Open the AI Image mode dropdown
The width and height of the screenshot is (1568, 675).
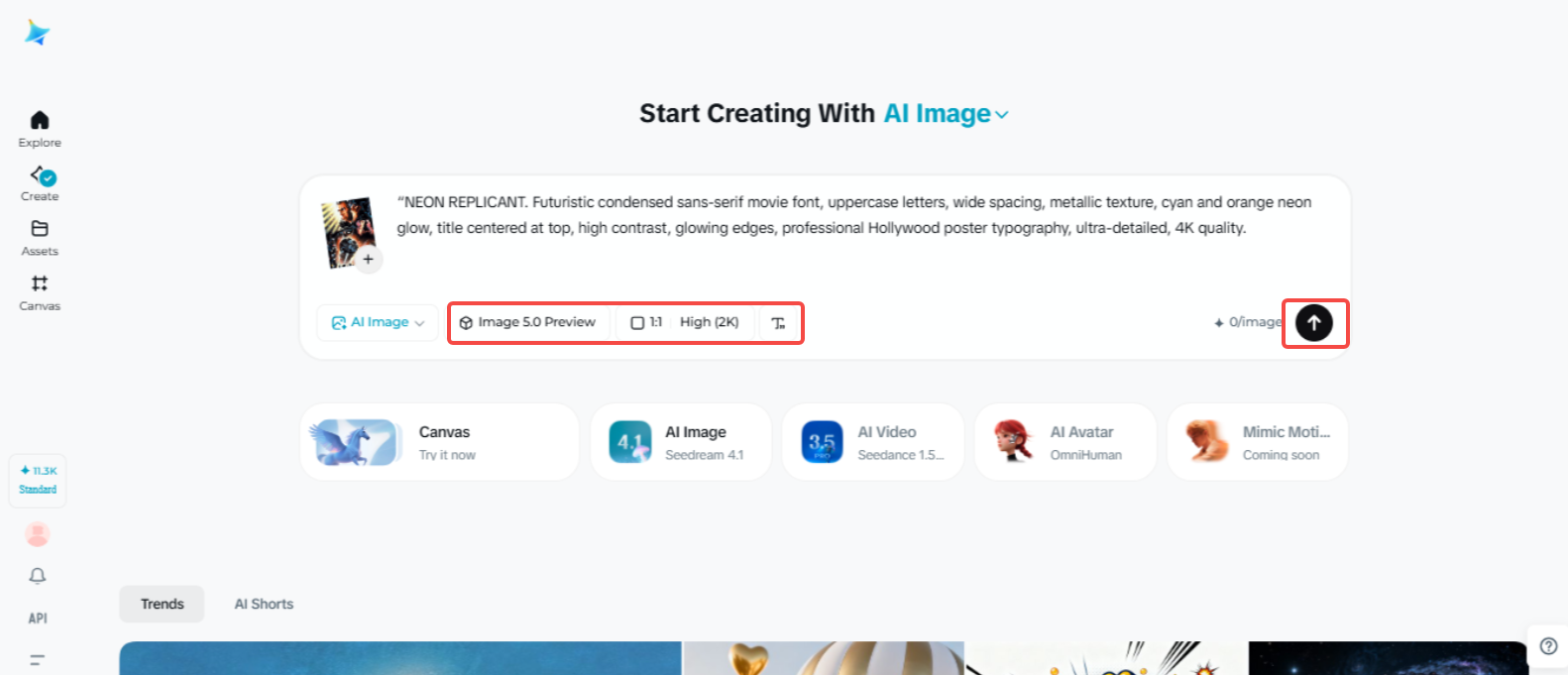pyautogui.click(x=378, y=323)
